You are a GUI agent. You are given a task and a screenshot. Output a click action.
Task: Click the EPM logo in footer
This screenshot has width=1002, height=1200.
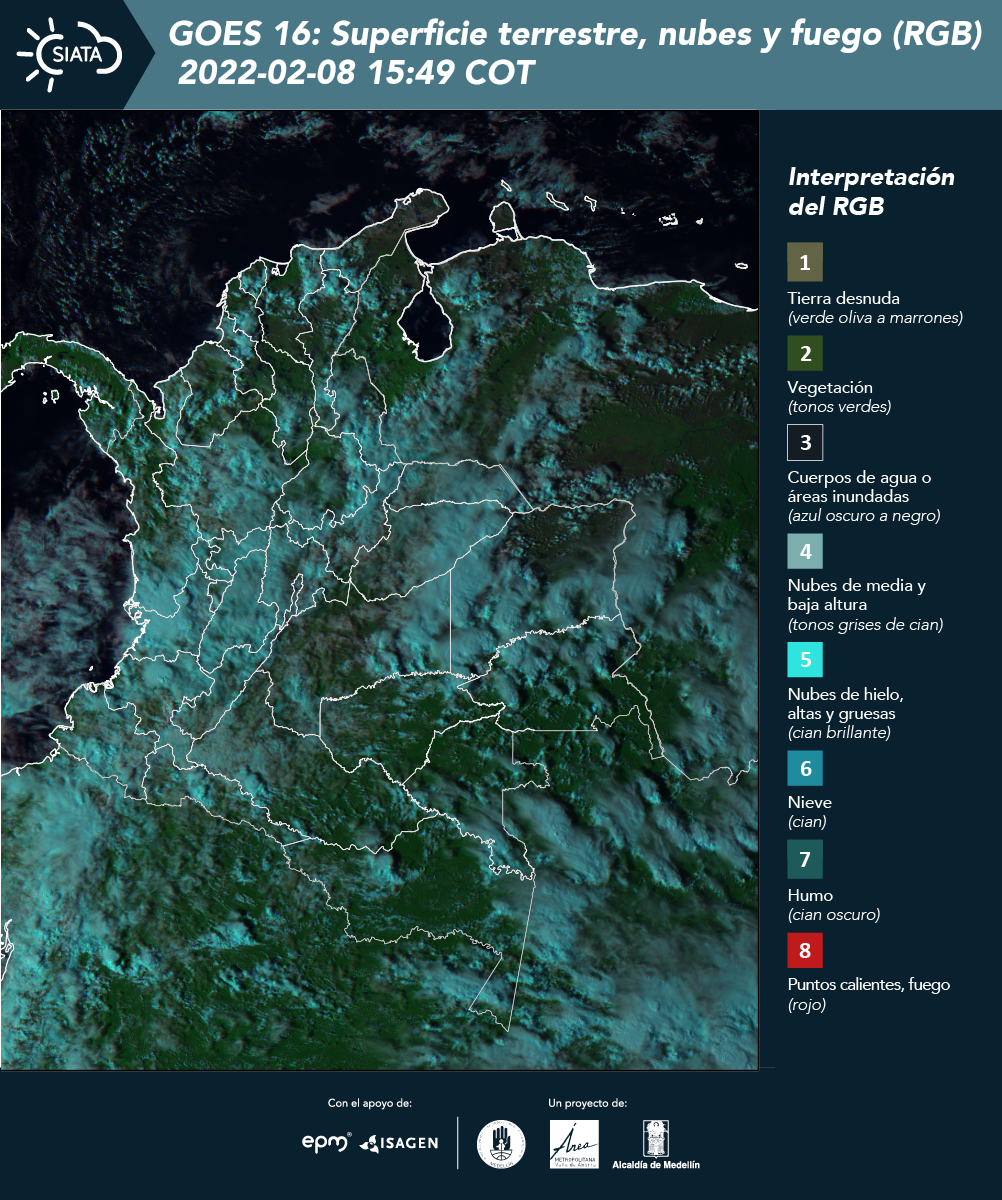point(326,1142)
